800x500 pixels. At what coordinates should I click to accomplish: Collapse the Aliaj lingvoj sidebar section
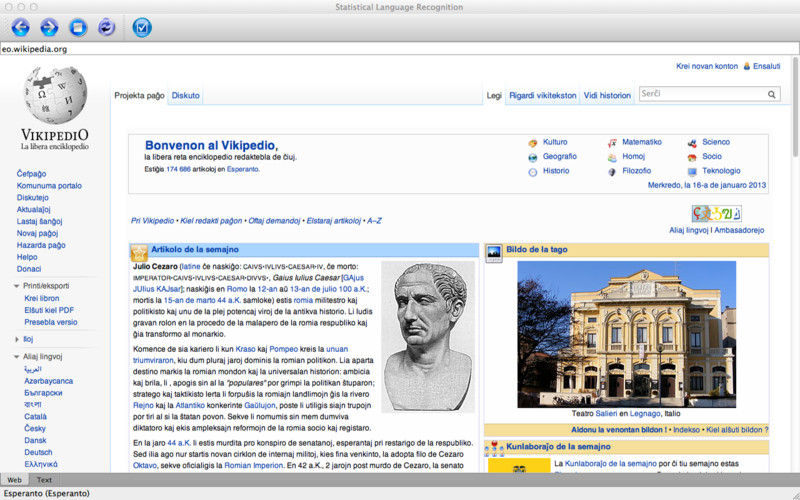pyautogui.click(x=16, y=357)
